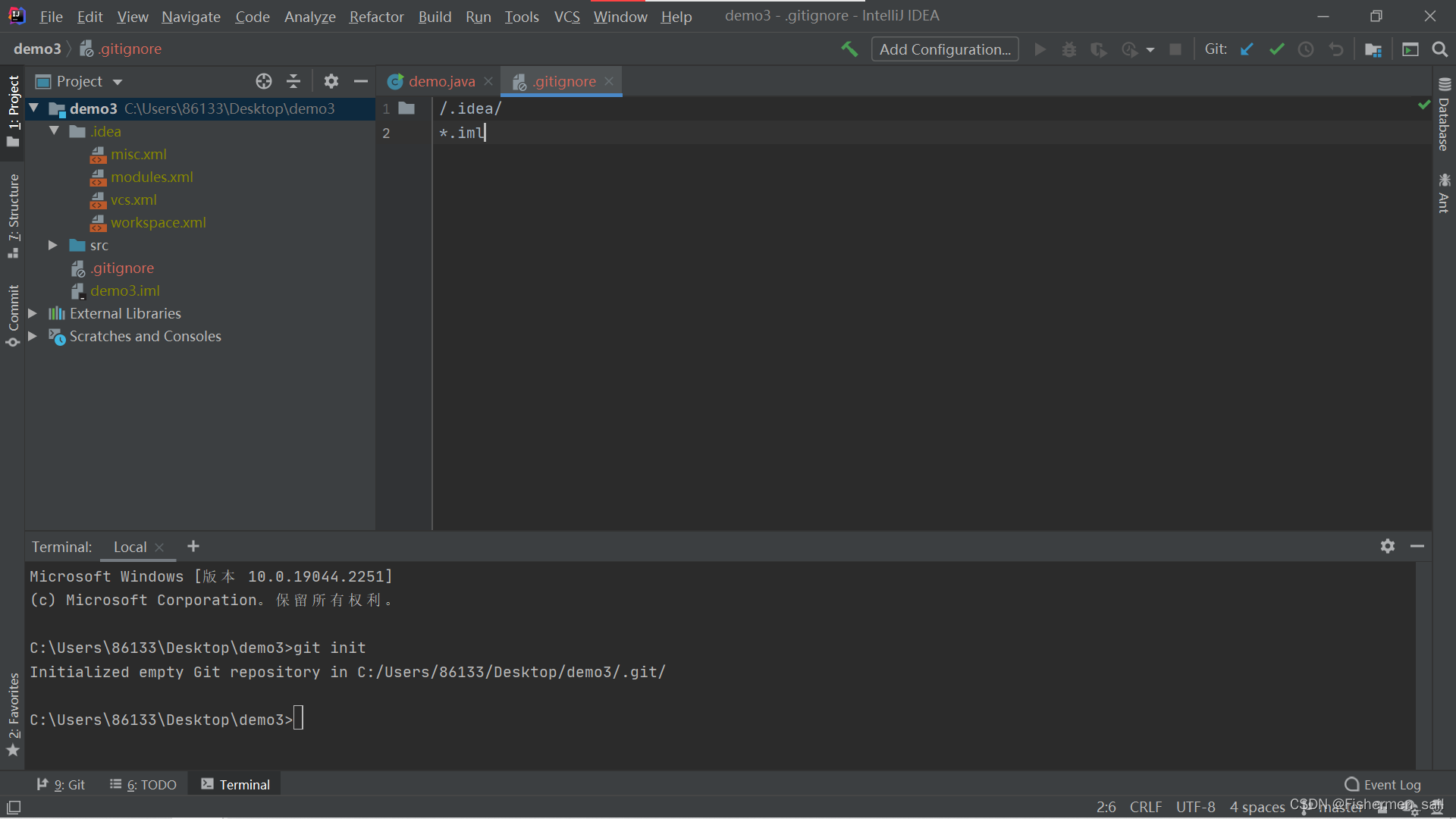Click the Git checkmark commit icon
The height and width of the screenshot is (819, 1456).
click(1277, 50)
